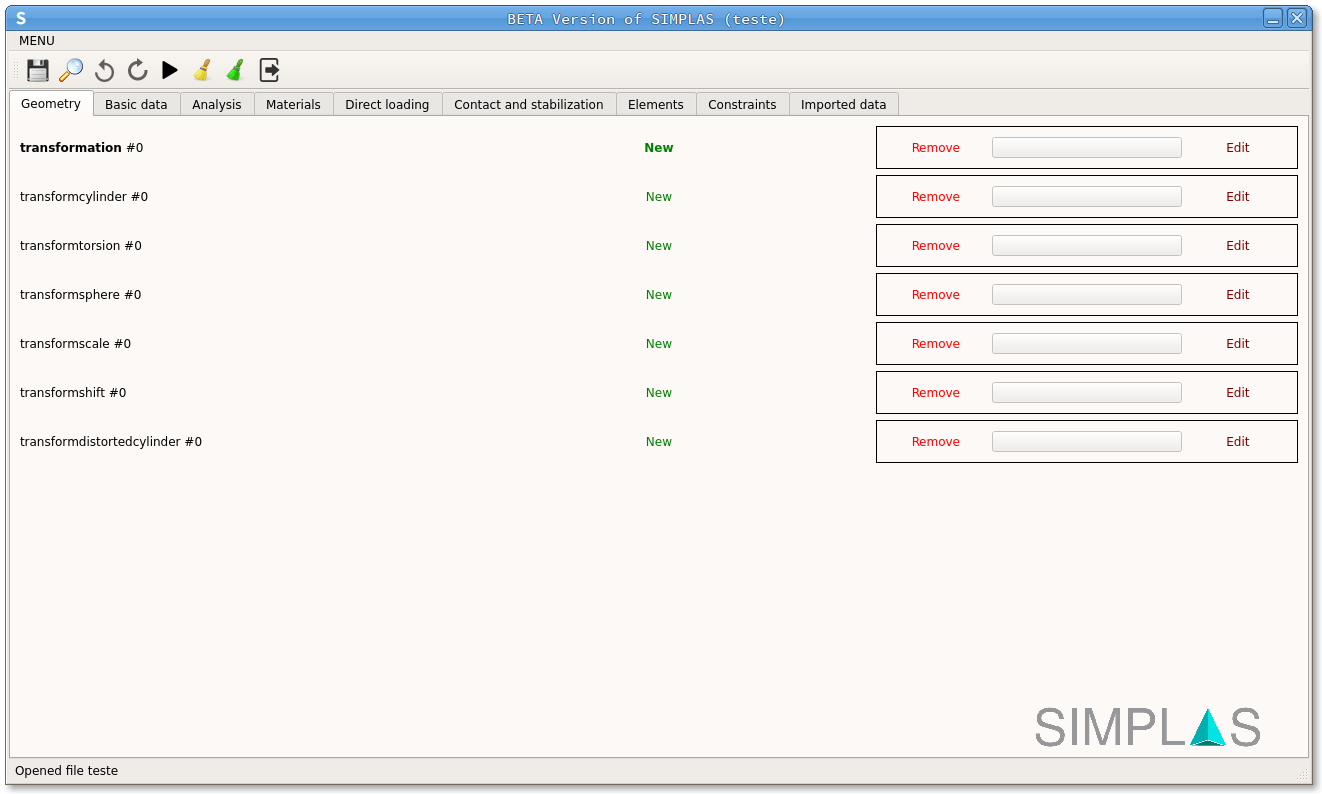Viewport: 1322px width, 794px height.
Task: Edit the transformsphere entry
Action: tap(1237, 295)
